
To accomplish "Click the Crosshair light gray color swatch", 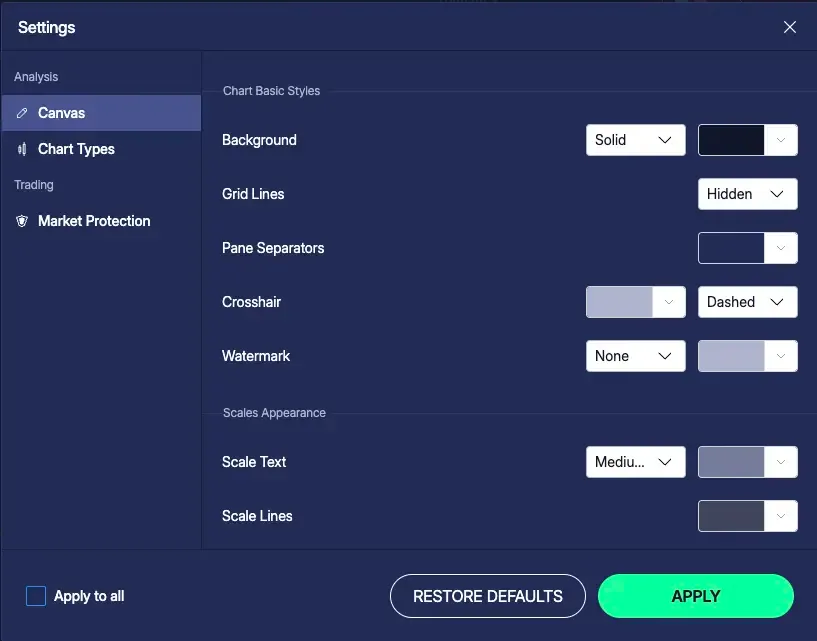I will (619, 302).
